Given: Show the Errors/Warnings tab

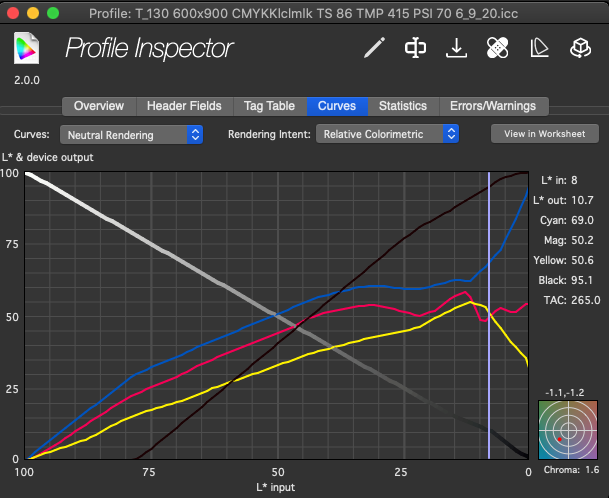Looking at the screenshot, I should 492,106.
